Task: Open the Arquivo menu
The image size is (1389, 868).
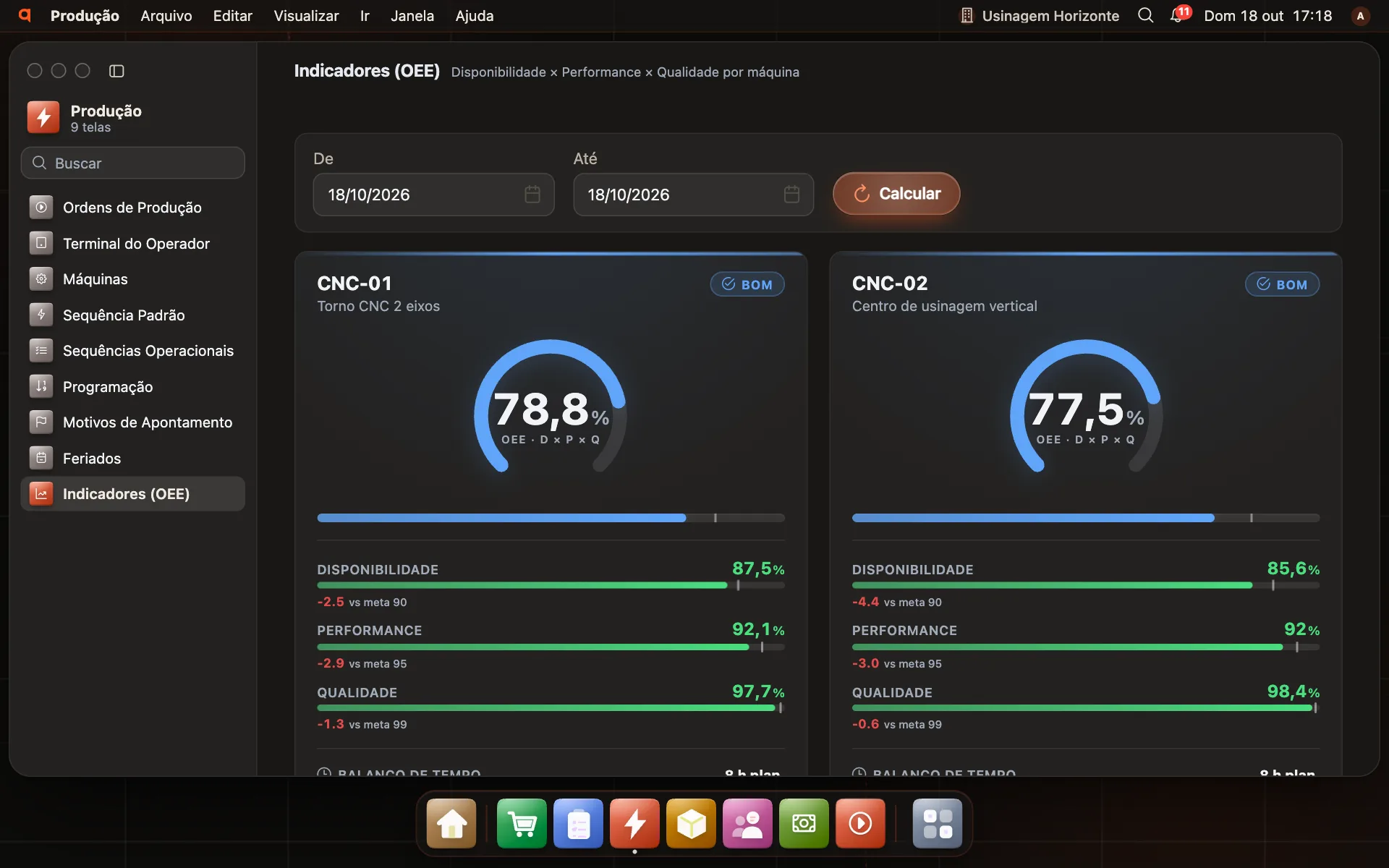Action: [166, 16]
